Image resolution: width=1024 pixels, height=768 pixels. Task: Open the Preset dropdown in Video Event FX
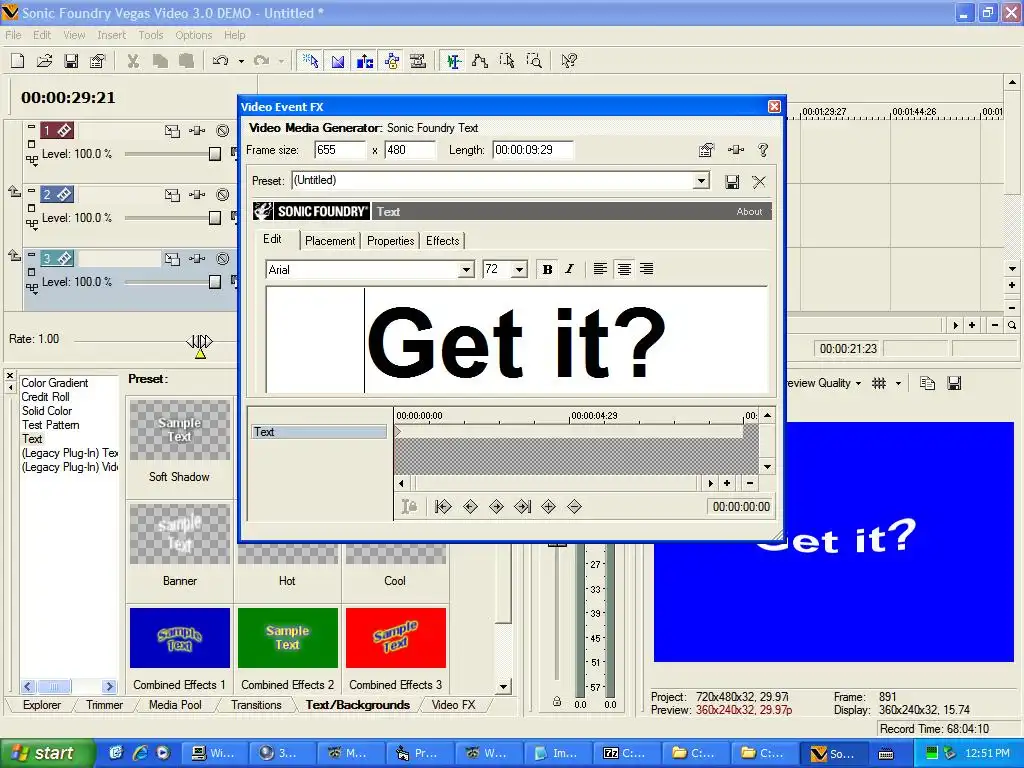[x=701, y=180]
